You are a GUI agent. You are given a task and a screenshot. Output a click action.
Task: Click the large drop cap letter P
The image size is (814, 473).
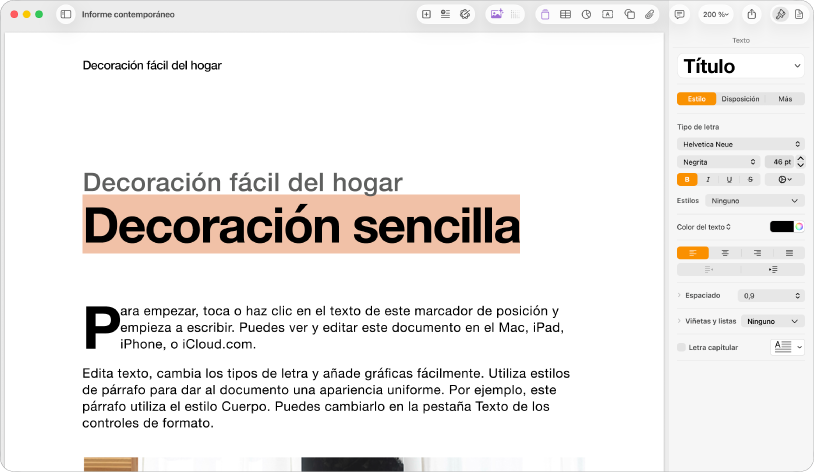pyautogui.click(x=102, y=327)
